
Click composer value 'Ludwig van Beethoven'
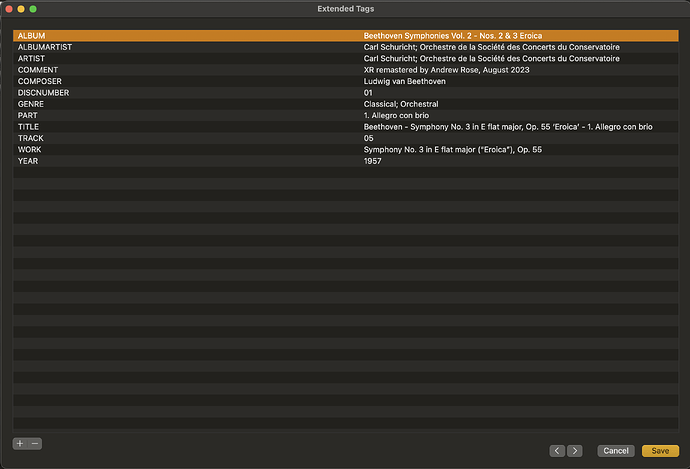(404, 81)
